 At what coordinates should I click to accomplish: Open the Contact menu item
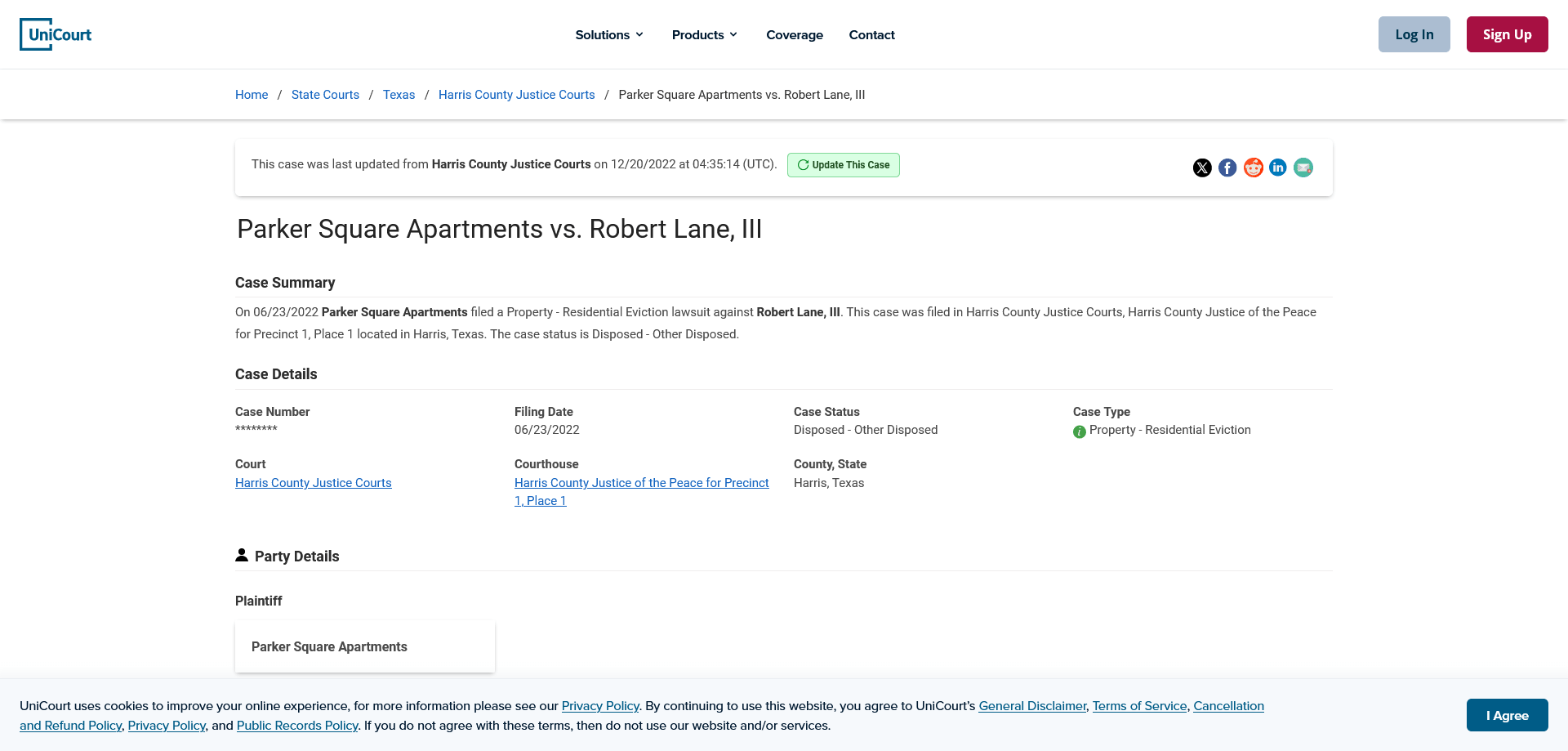871,34
